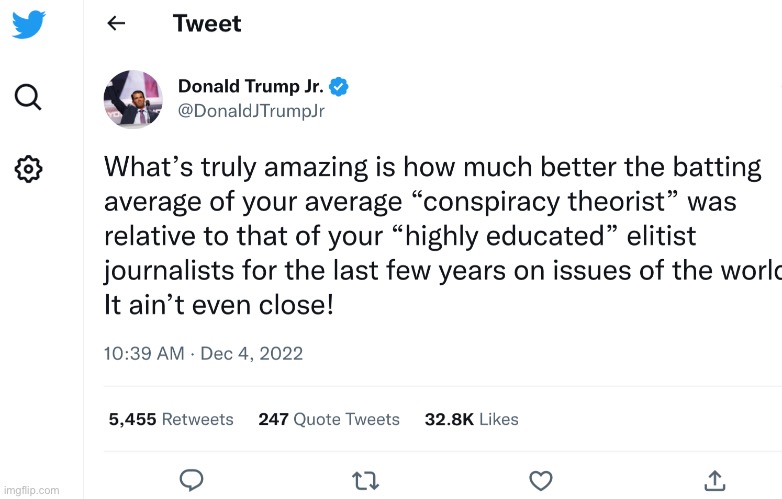Open the settings gear in sidebar
Screen dimensions: 782x499
(29, 169)
